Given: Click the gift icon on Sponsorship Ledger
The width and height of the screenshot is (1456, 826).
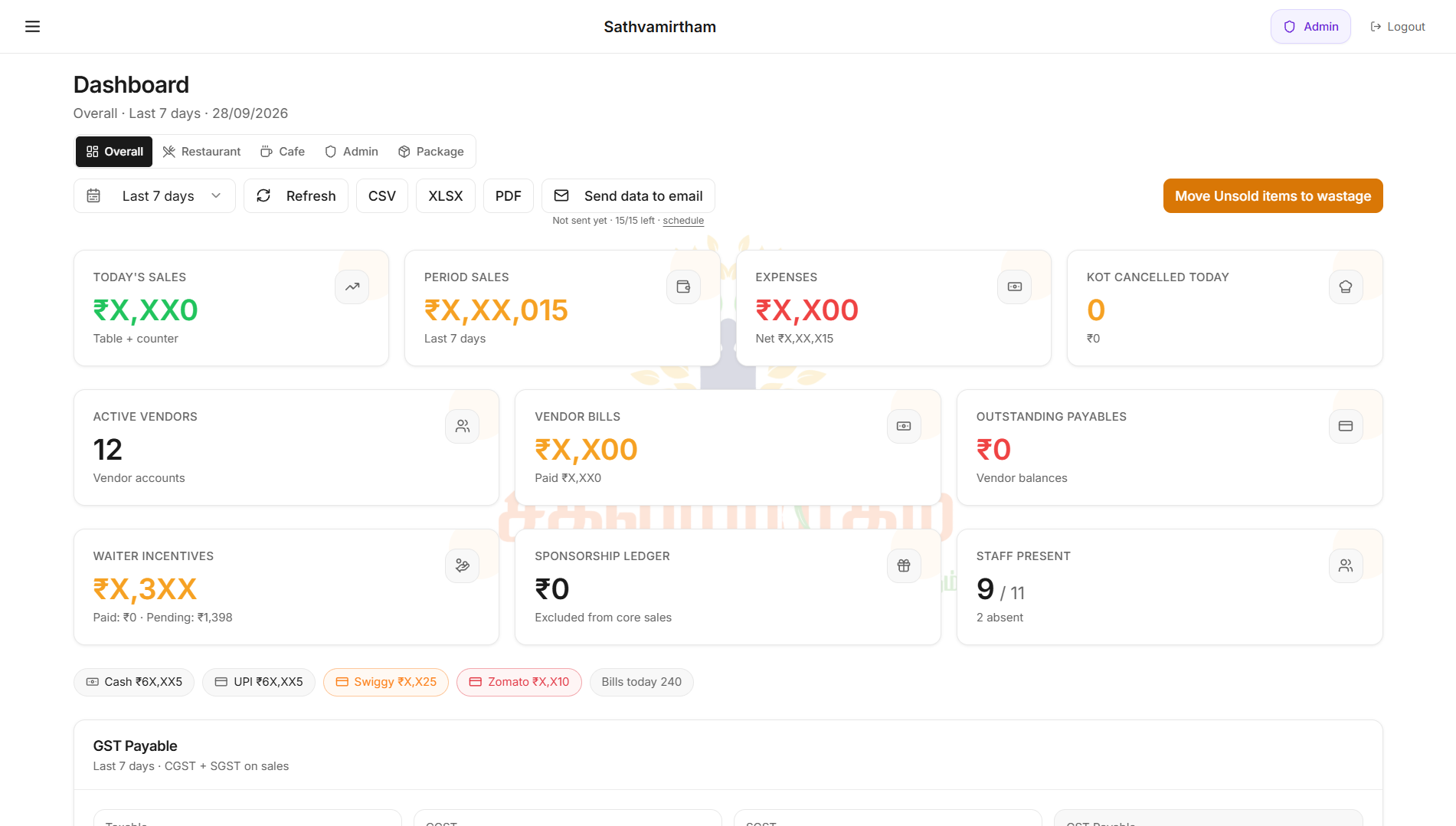Looking at the screenshot, I should (904, 565).
